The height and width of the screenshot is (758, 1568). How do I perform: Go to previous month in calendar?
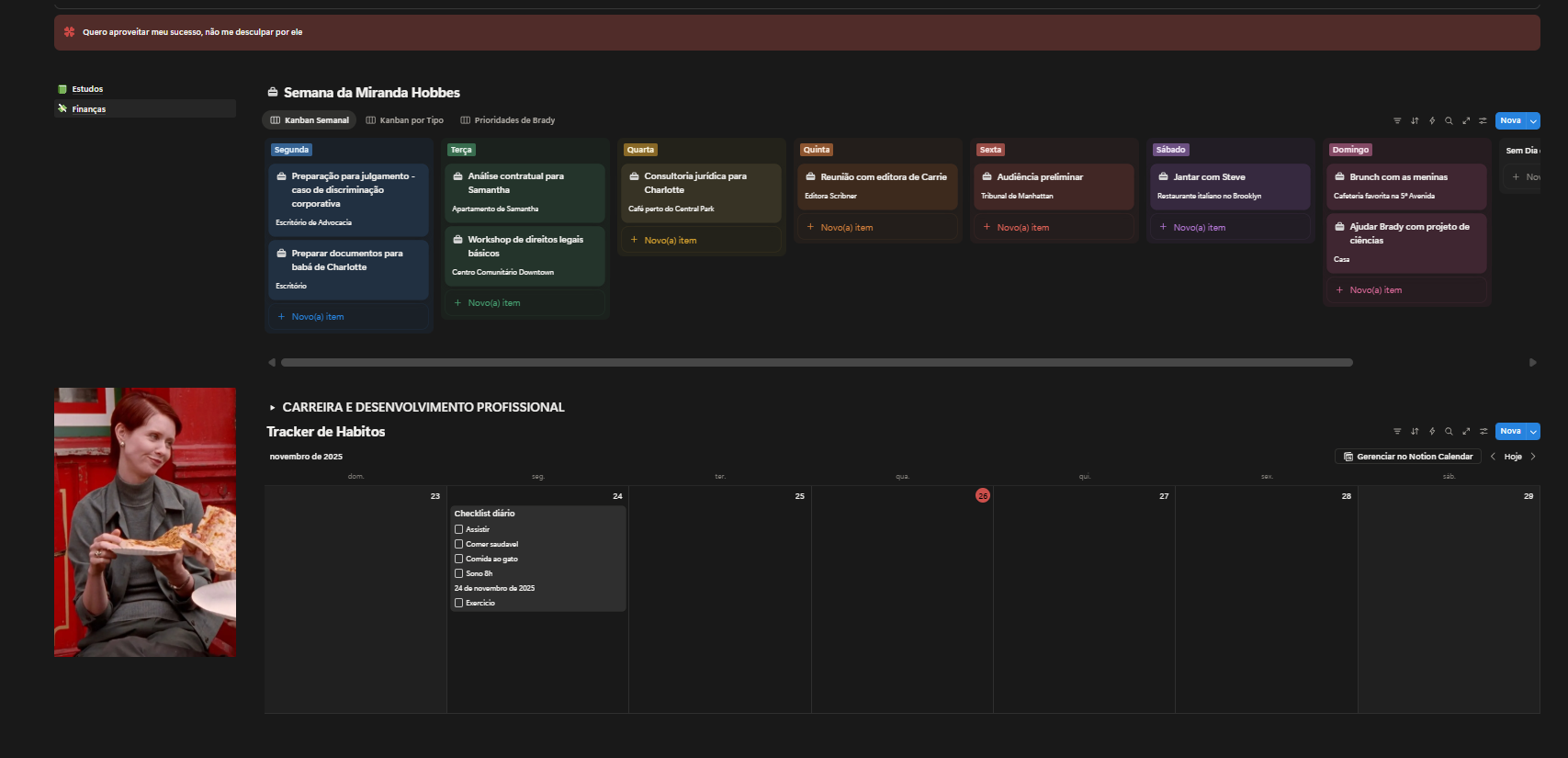1493,457
